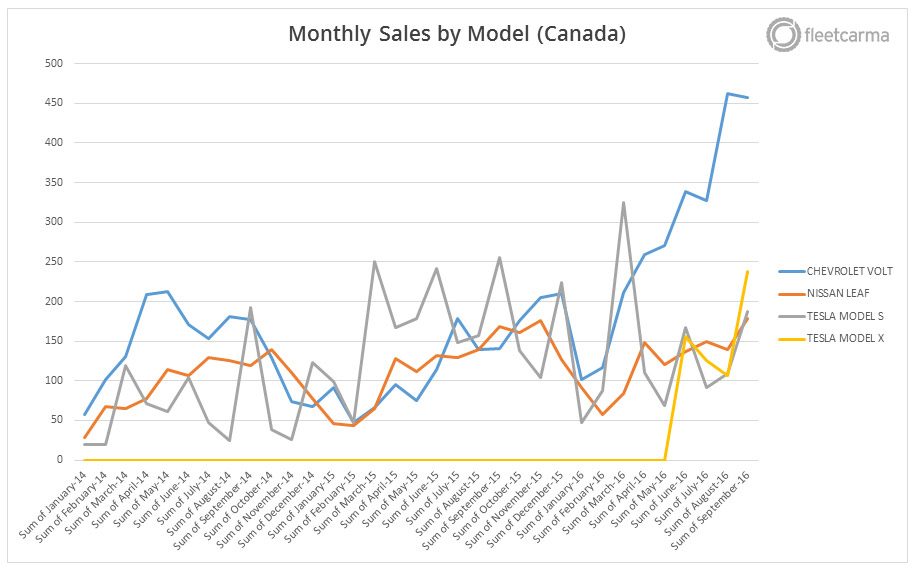This screenshot has width=915, height=573.
Task: Click the orange Nissan Leaf legend line swatch
Action: coord(789,293)
